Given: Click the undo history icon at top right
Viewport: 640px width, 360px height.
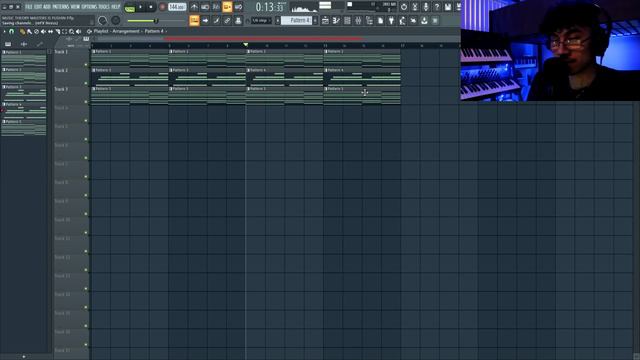Looking at the screenshot, I should 404,7.
